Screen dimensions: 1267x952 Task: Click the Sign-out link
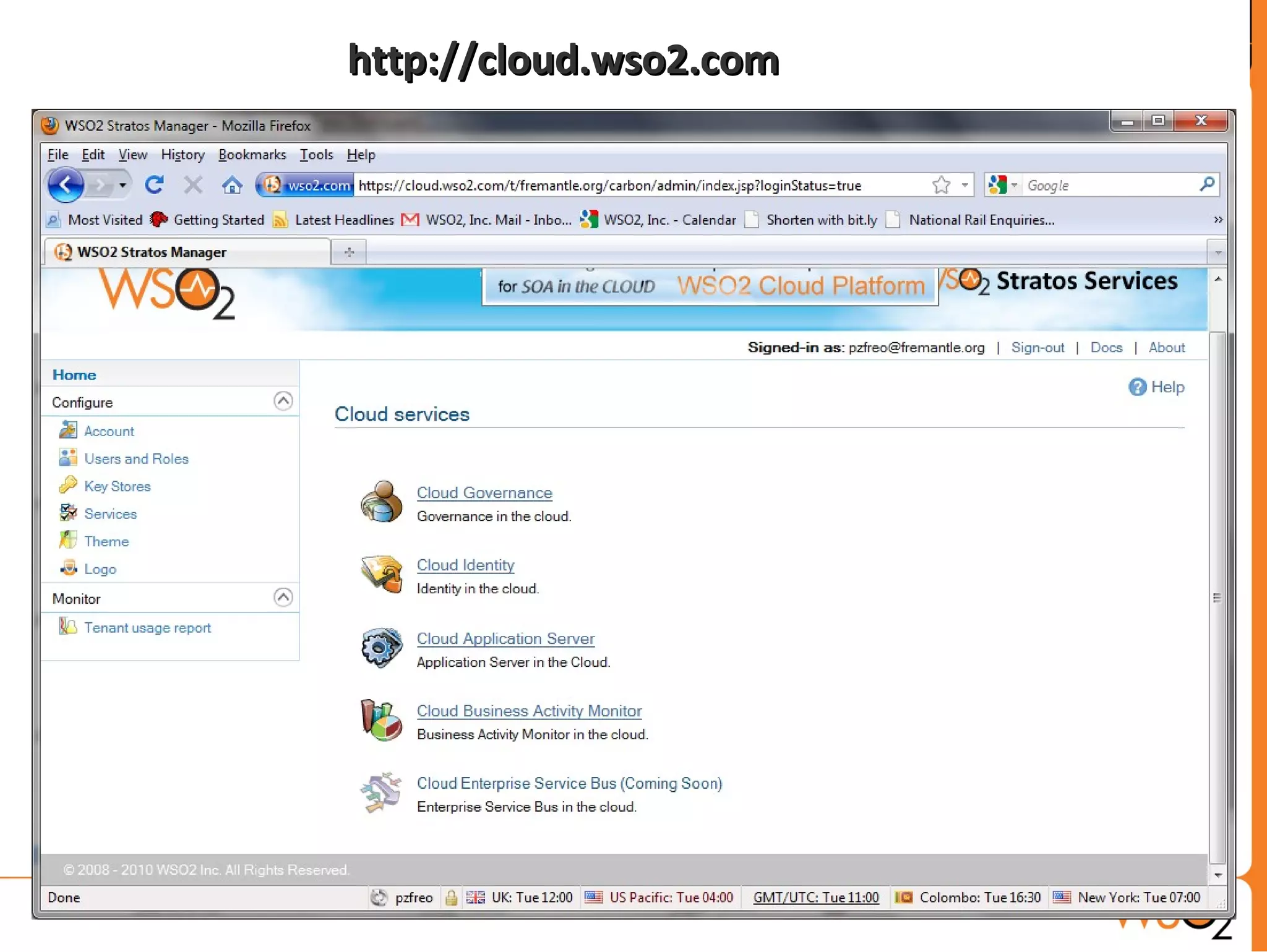1037,348
